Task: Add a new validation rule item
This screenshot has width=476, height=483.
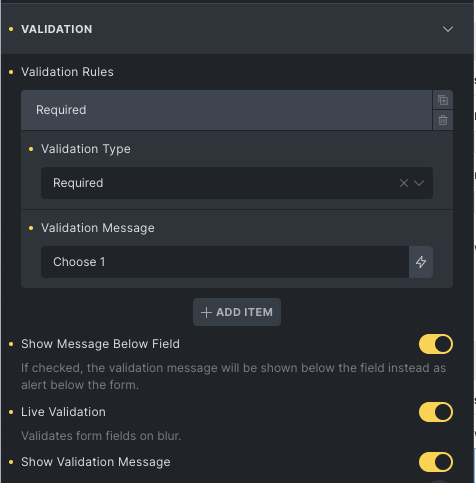Action: pyautogui.click(x=237, y=312)
